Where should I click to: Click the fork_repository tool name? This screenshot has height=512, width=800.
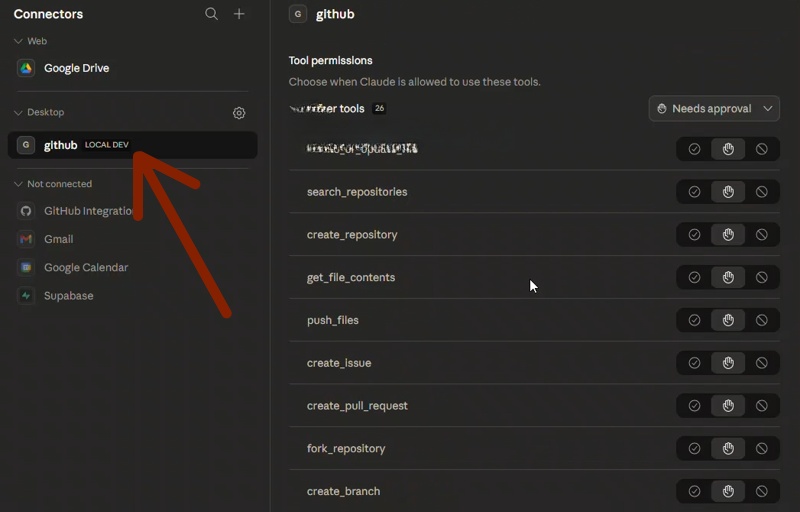point(346,449)
